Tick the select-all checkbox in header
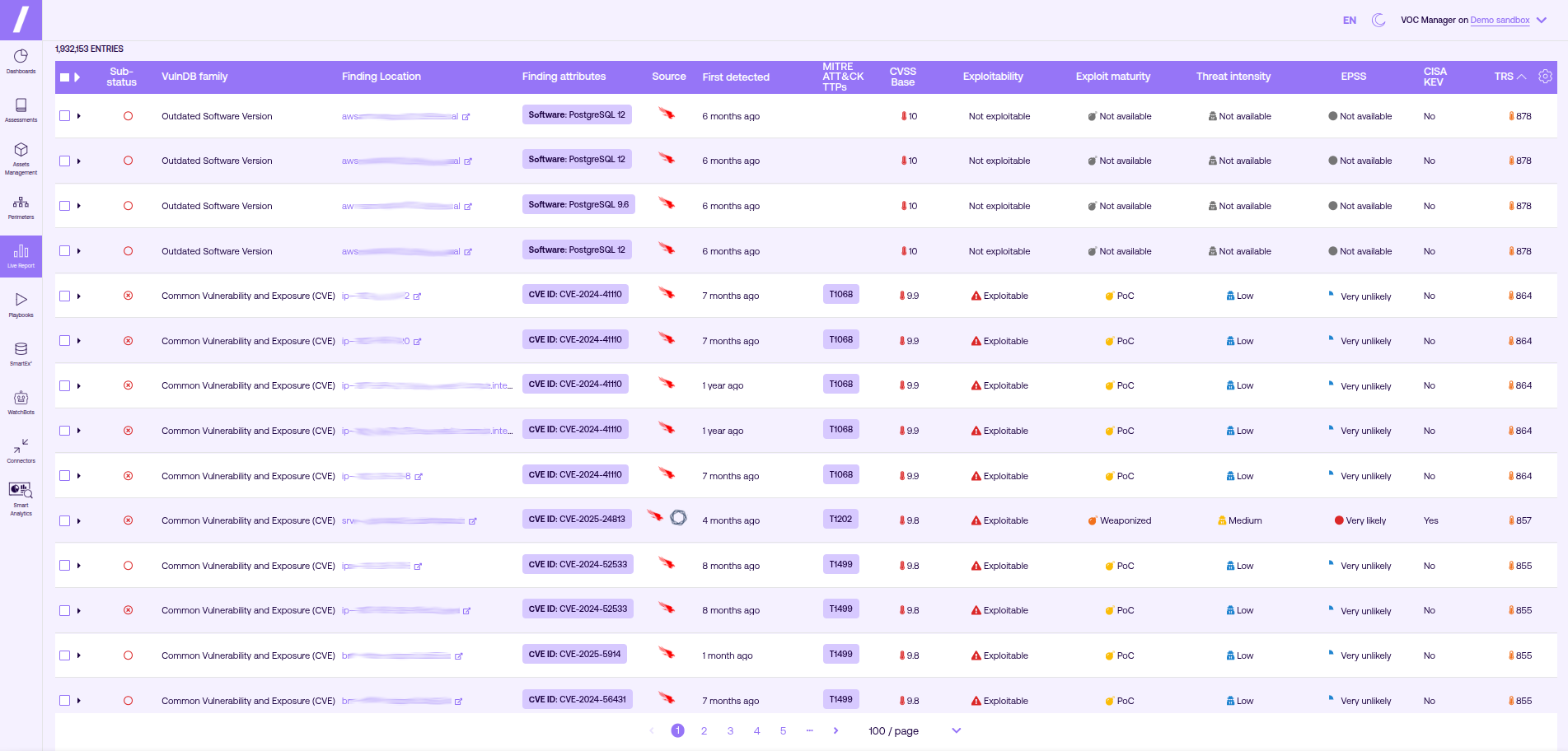Screen dimensions: 1568x751 click(x=64, y=77)
